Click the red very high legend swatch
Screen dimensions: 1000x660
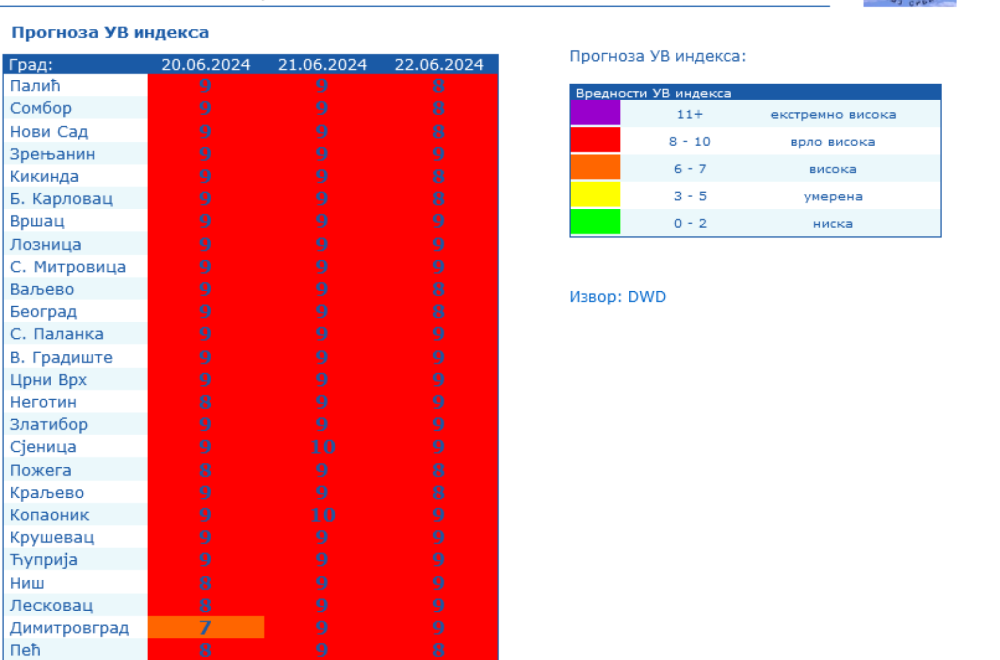point(595,141)
